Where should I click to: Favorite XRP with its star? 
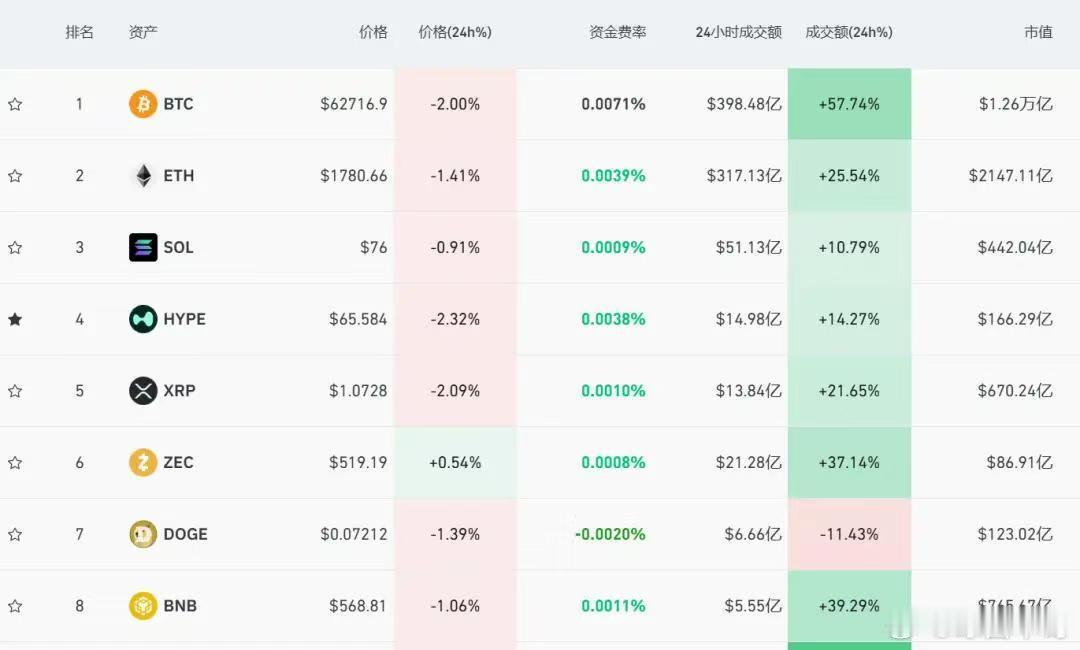[15, 390]
